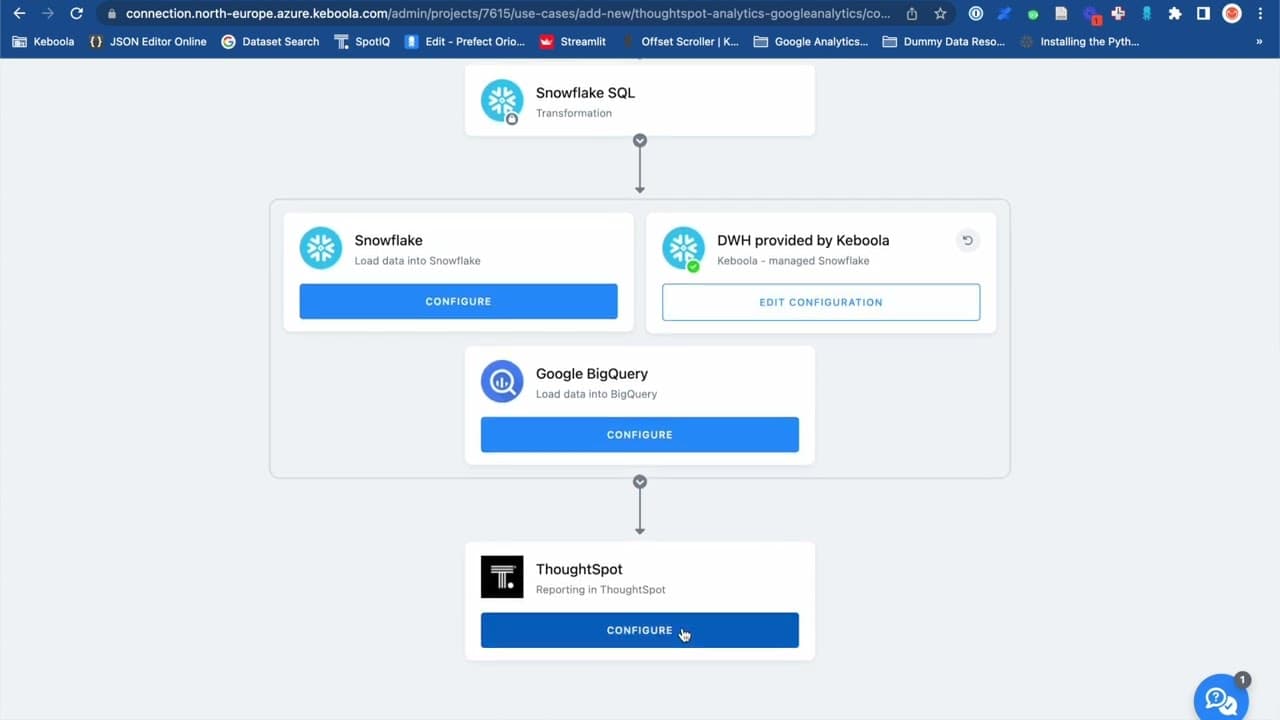Screen dimensions: 1280x720
Task: Open the Google Analytics bookmarks folder
Action: (x=811, y=42)
